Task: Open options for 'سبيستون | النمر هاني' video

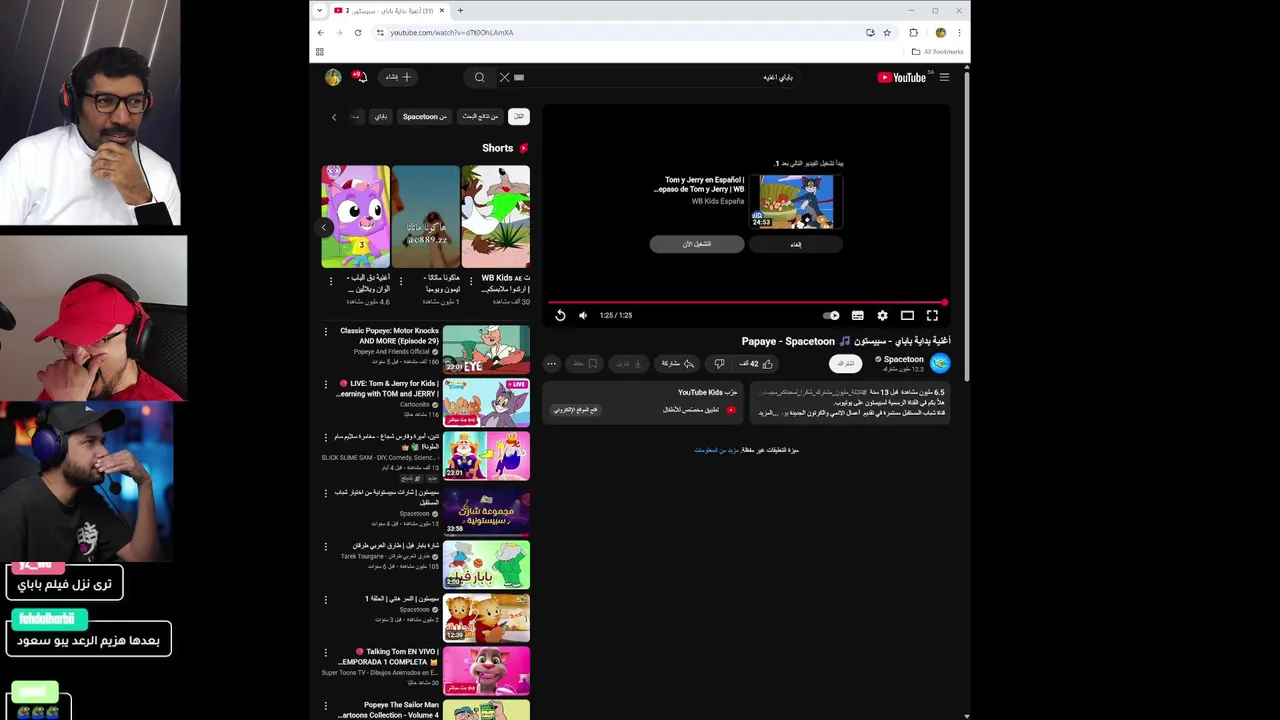Action: click(x=325, y=599)
